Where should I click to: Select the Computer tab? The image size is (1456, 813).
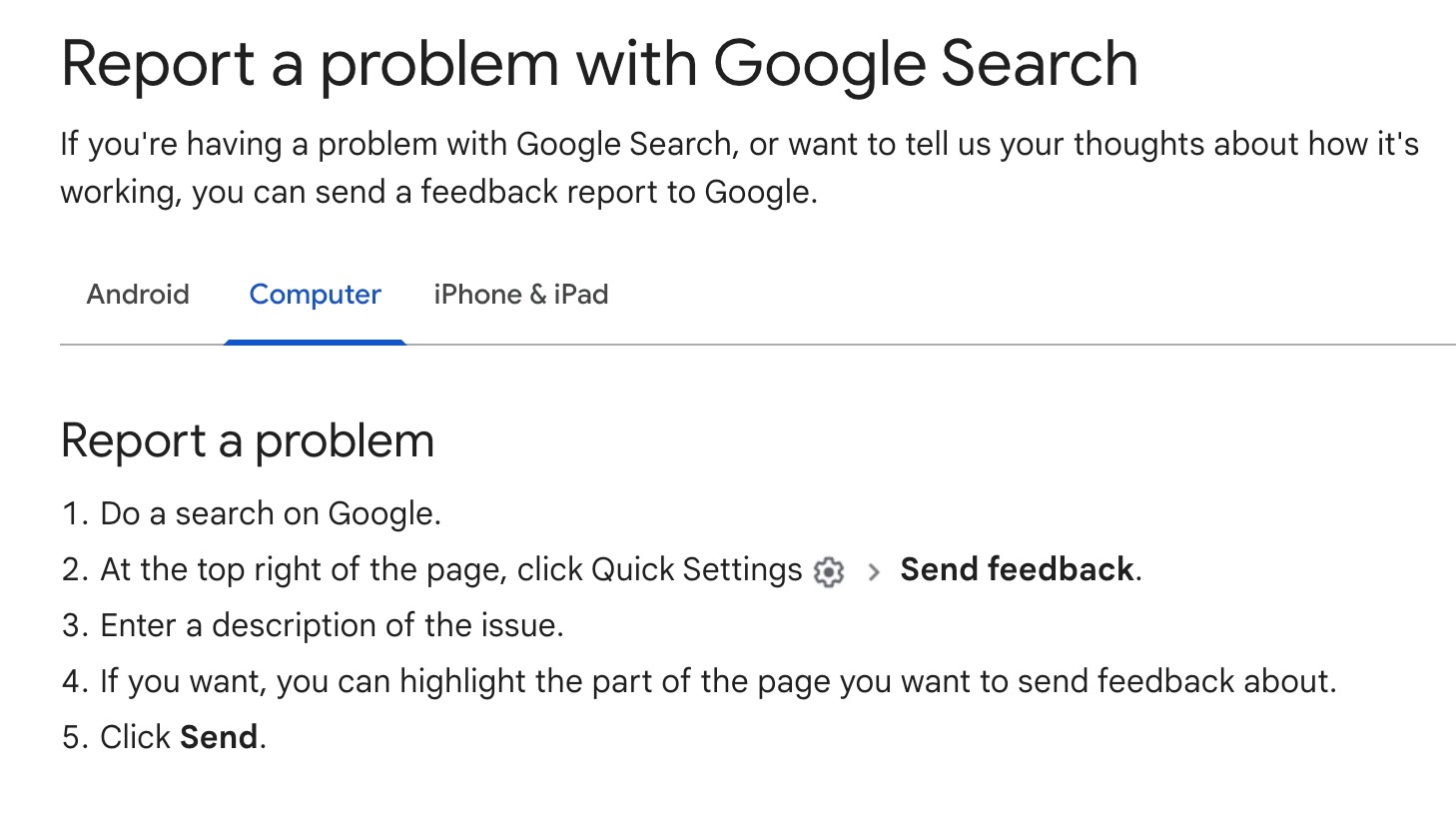coord(315,295)
